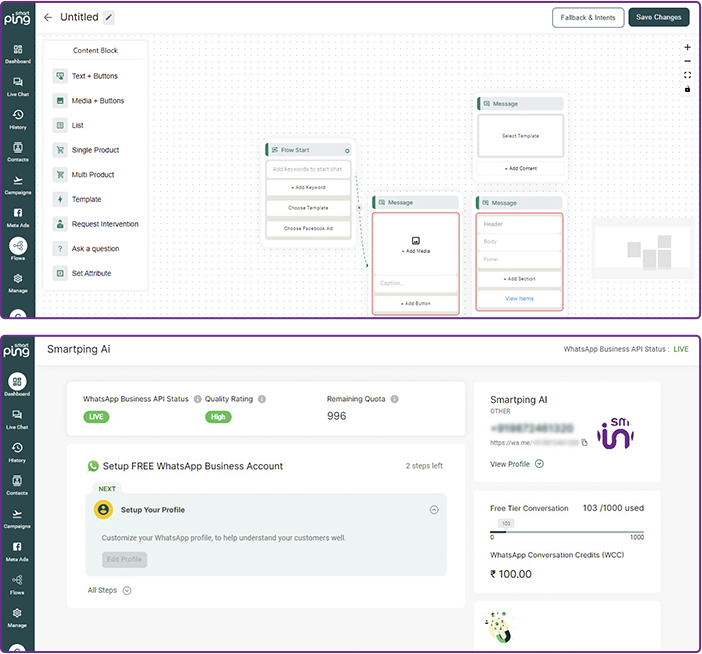This screenshot has height=654, width=702.
Task: Click Add Keyword in Flow Start
Action: (x=308, y=188)
